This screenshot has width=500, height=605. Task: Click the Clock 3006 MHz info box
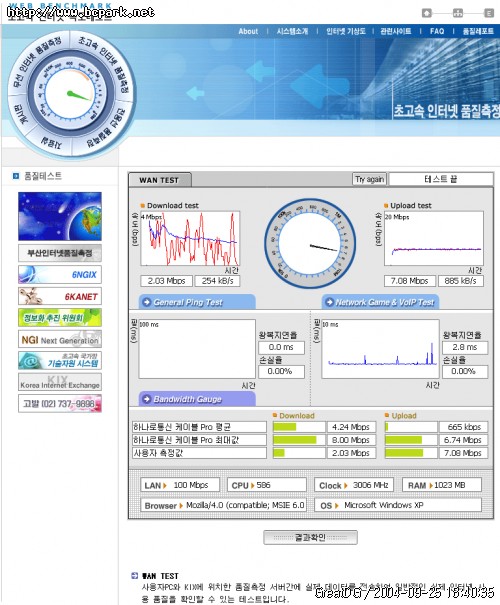coord(354,485)
